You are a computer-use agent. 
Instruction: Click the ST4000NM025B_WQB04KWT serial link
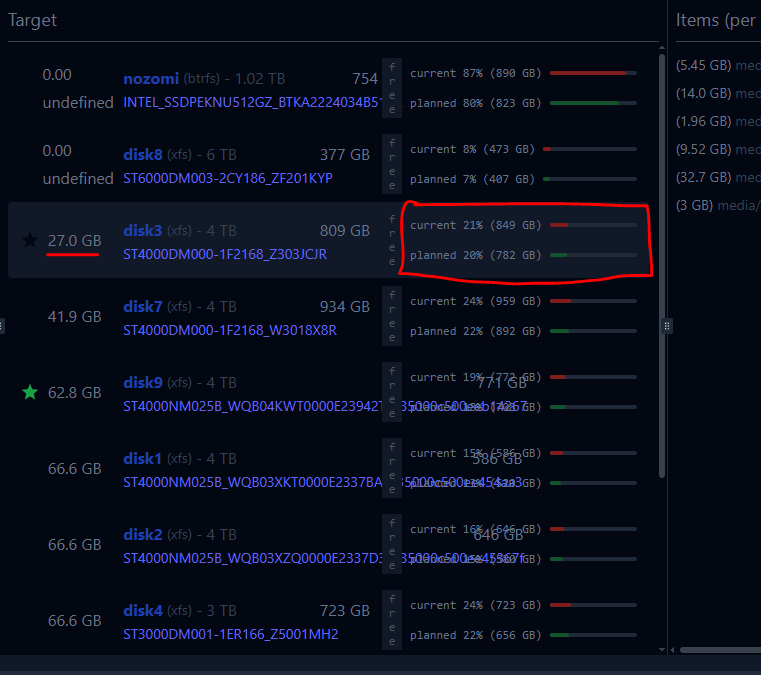pos(252,406)
